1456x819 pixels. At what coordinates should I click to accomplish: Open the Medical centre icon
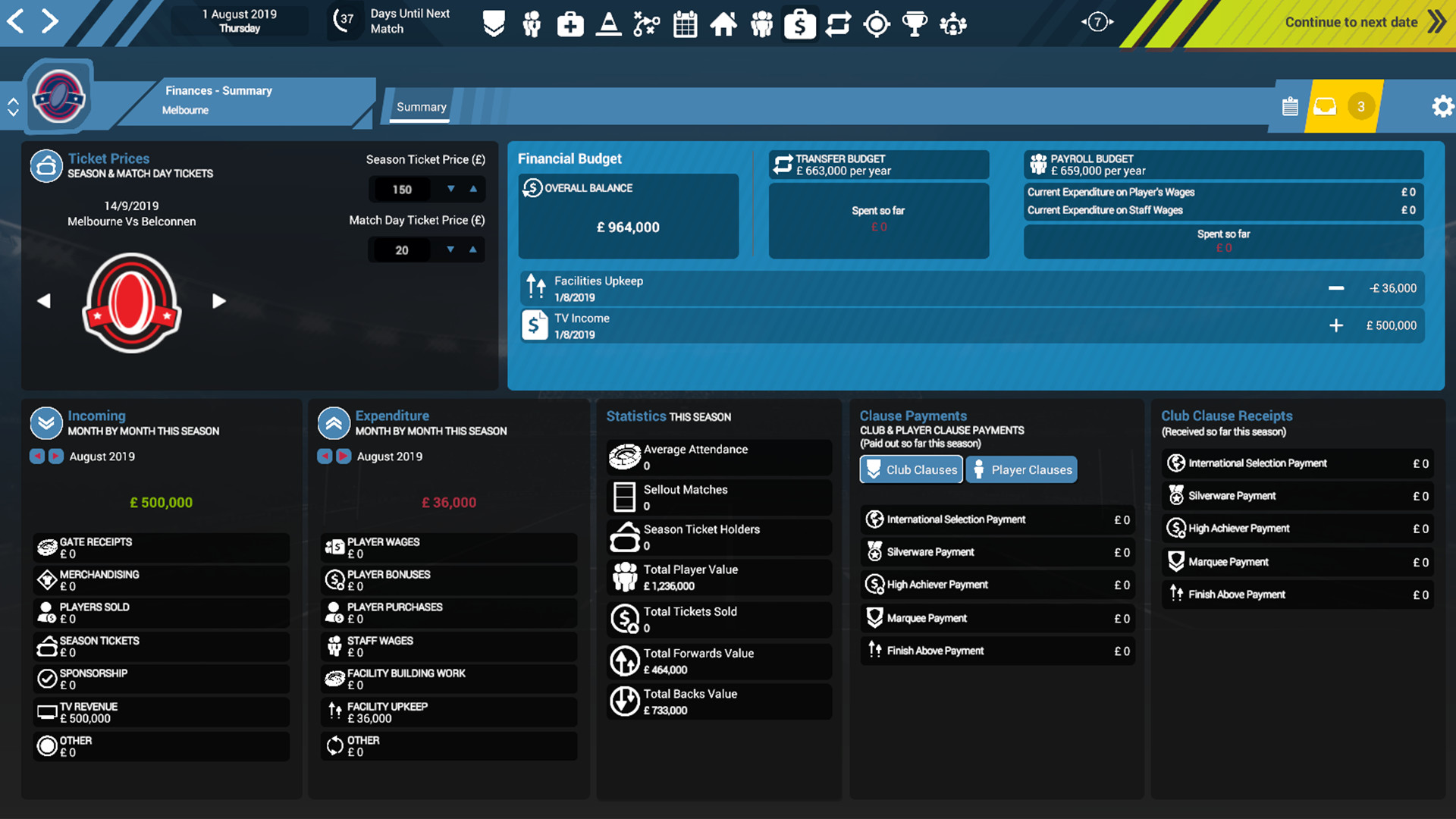coord(570,24)
